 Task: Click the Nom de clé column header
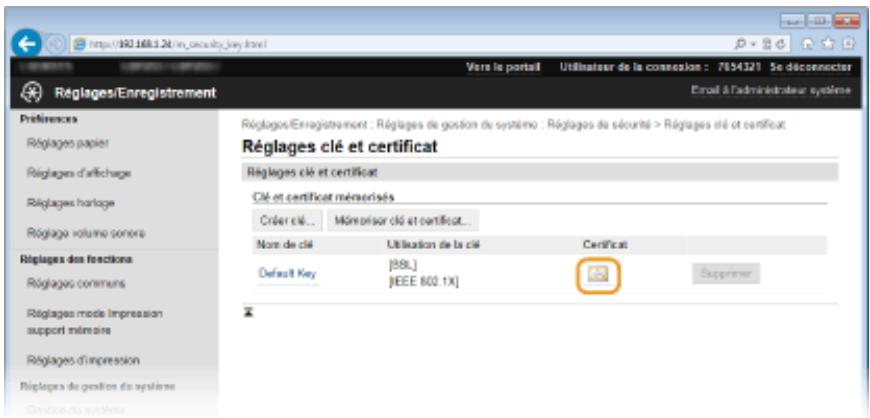pyautogui.click(x=285, y=245)
